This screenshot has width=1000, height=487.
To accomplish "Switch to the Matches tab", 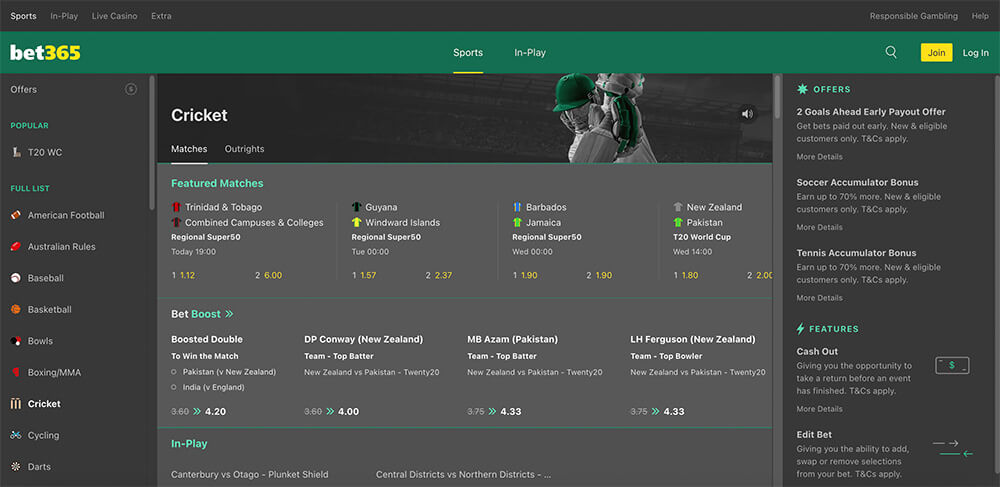I will click(189, 149).
